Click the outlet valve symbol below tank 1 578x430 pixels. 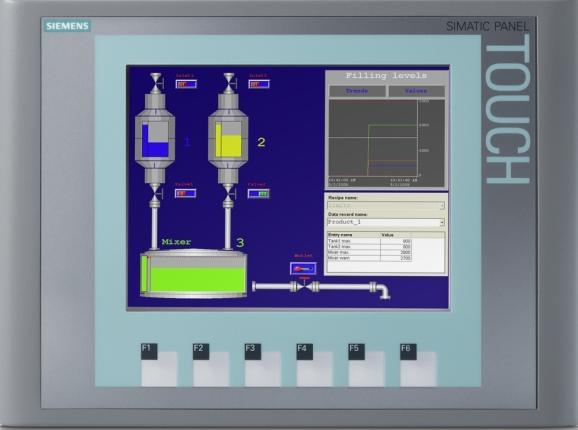point(155,192)
